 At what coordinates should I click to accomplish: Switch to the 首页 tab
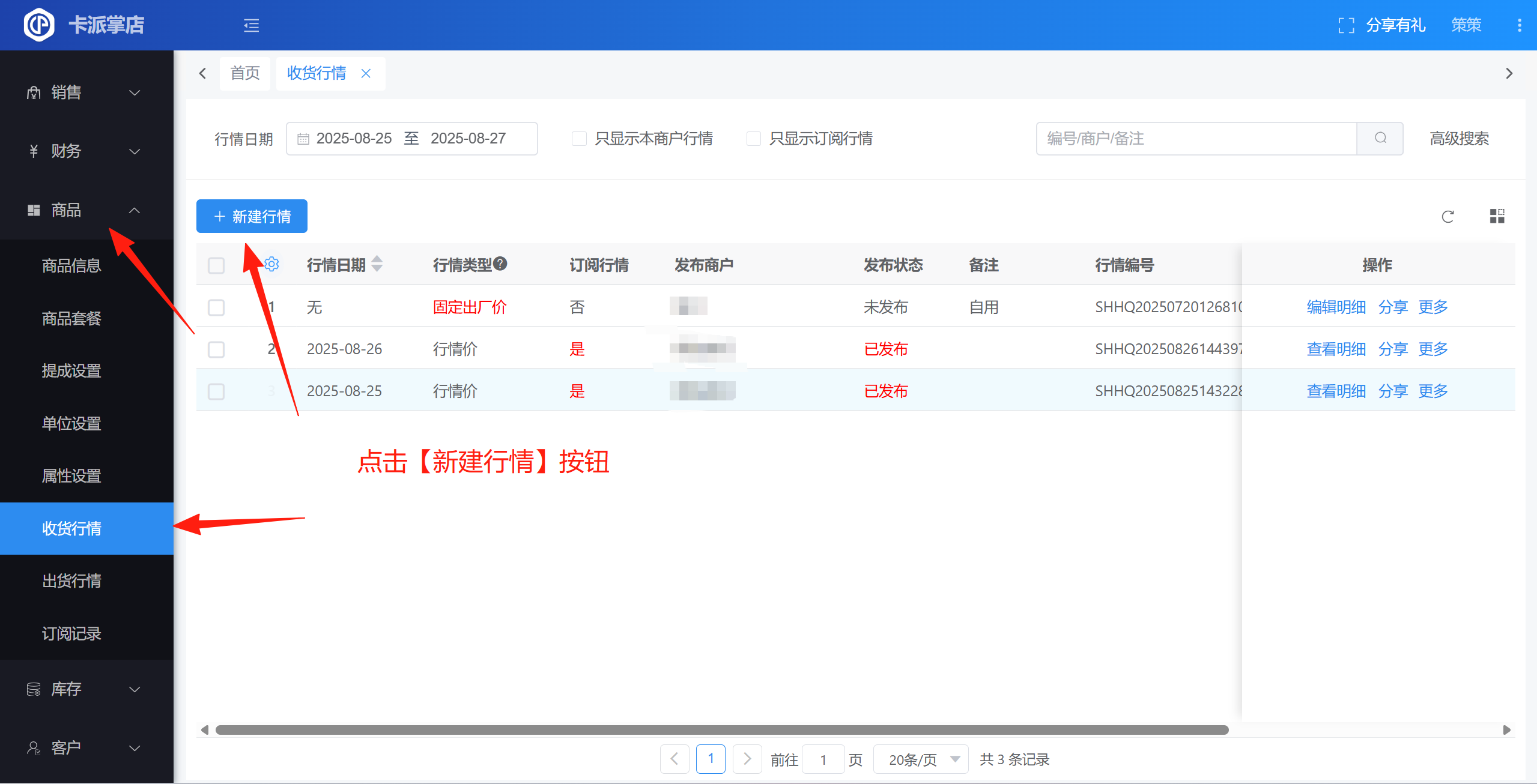click(245, 73)
